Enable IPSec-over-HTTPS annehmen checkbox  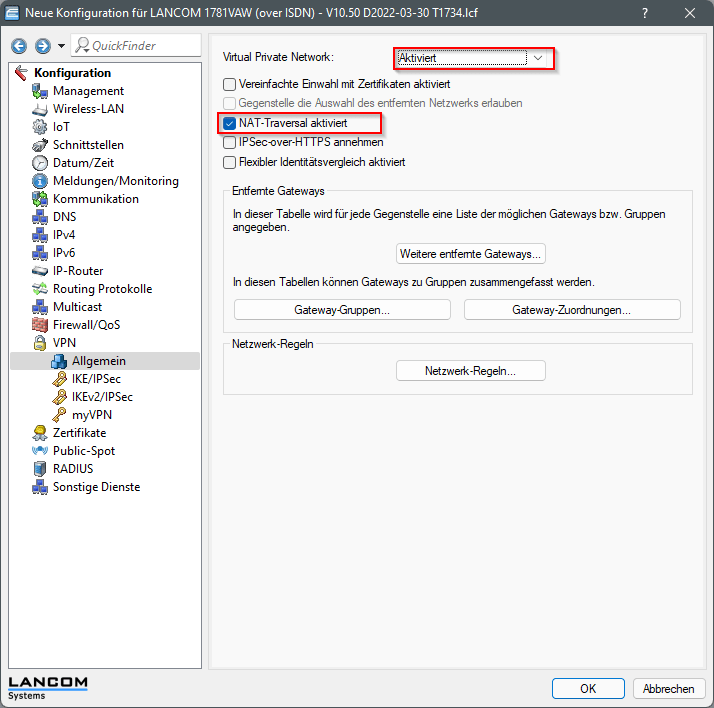(230, 143)
